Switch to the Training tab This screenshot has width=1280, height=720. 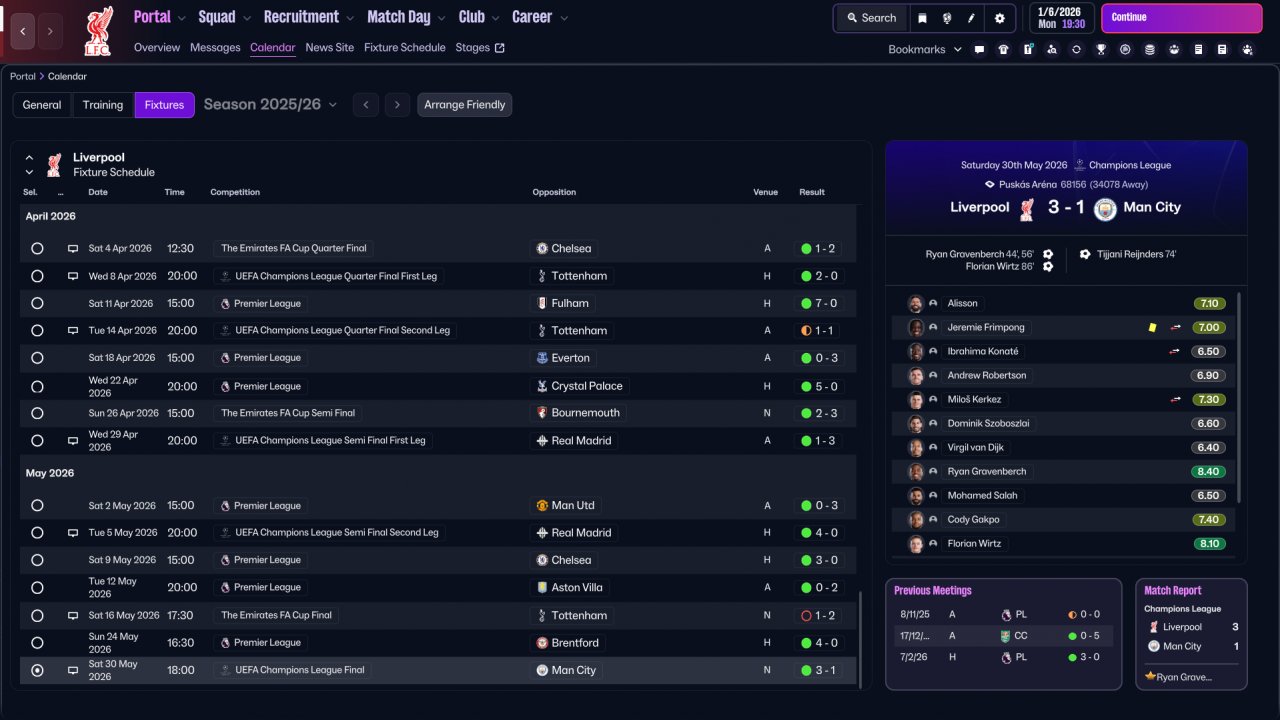(x=103, y=105)
